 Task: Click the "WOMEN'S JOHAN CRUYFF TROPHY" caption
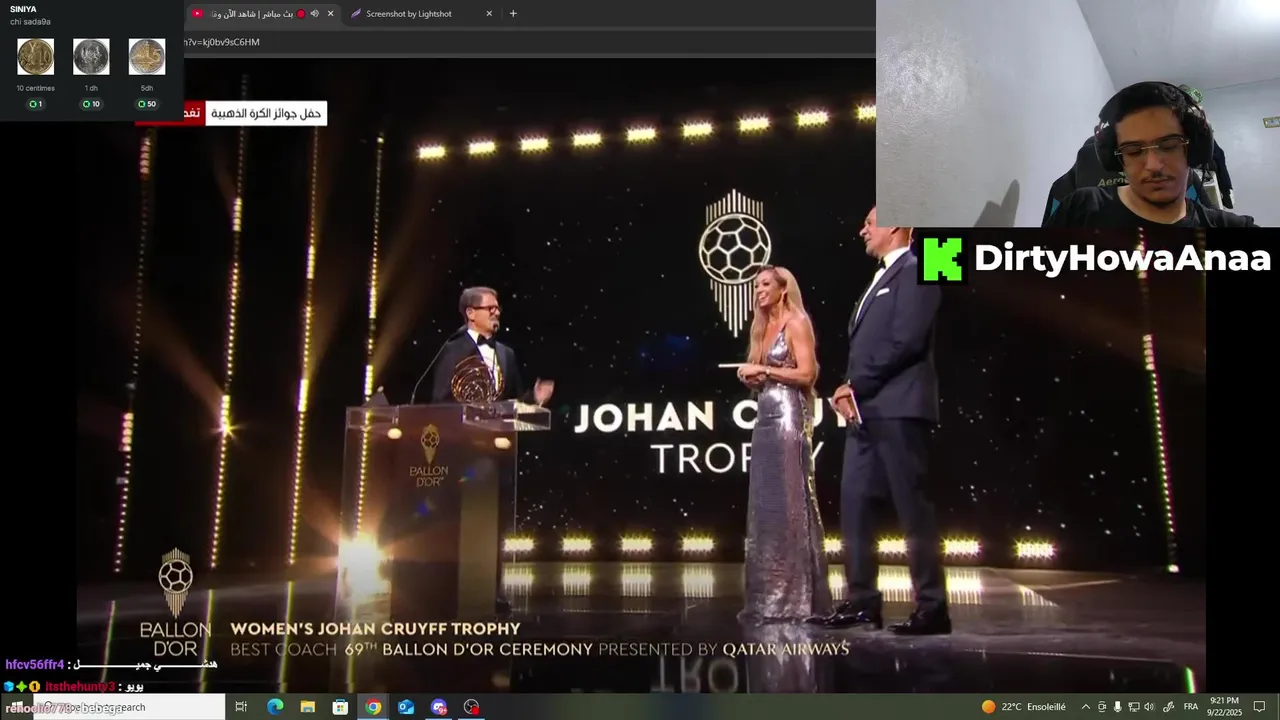click(375, 629)
